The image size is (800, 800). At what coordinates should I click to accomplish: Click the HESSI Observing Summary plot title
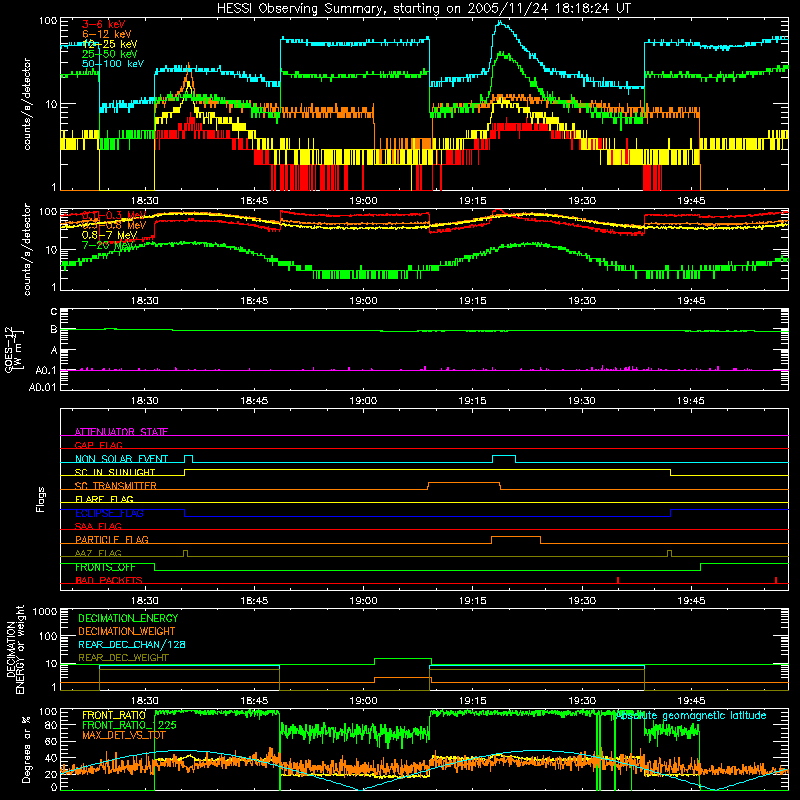[424, 9]
